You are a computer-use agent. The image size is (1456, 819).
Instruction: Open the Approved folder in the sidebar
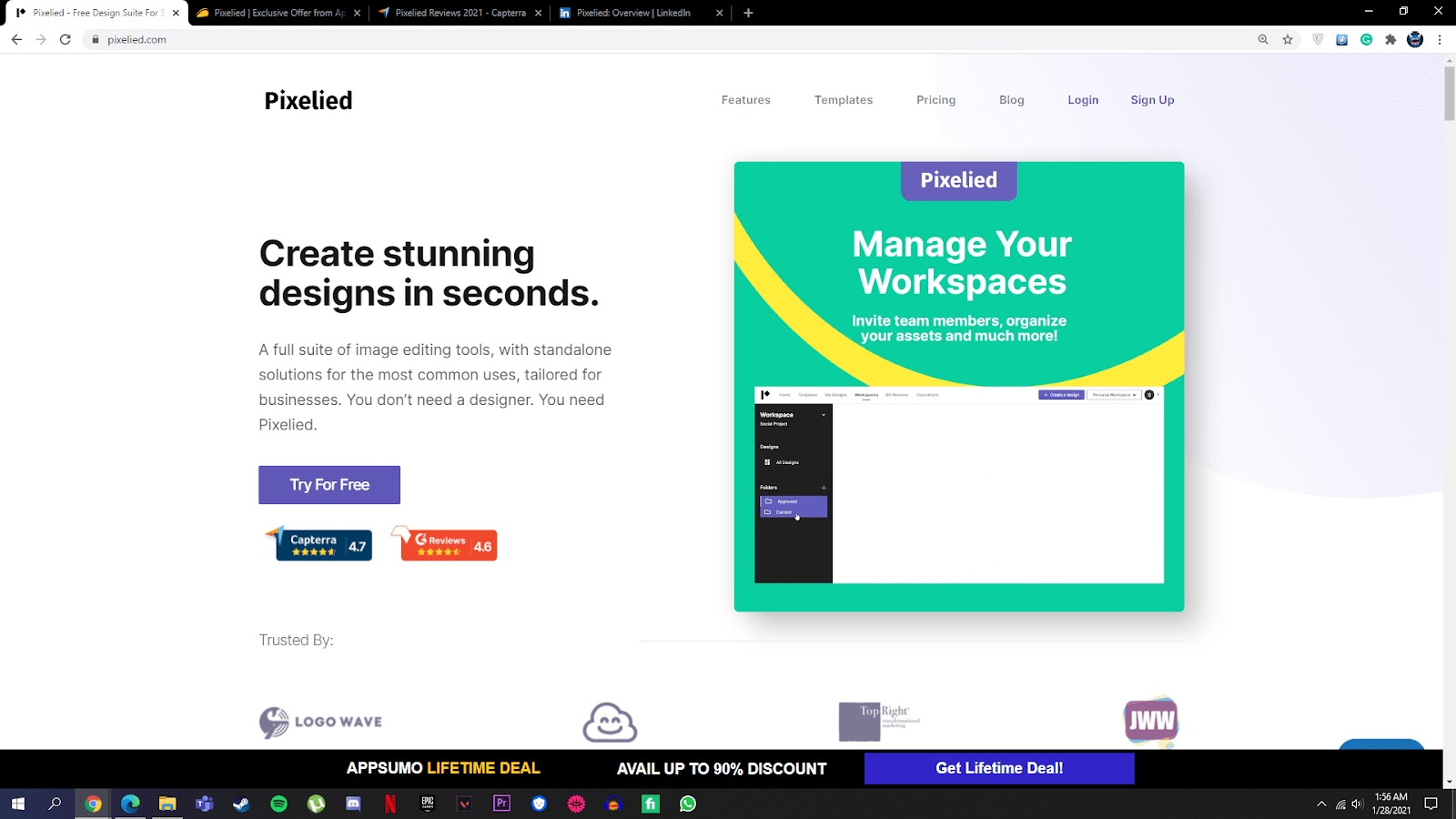coord(787,501)
